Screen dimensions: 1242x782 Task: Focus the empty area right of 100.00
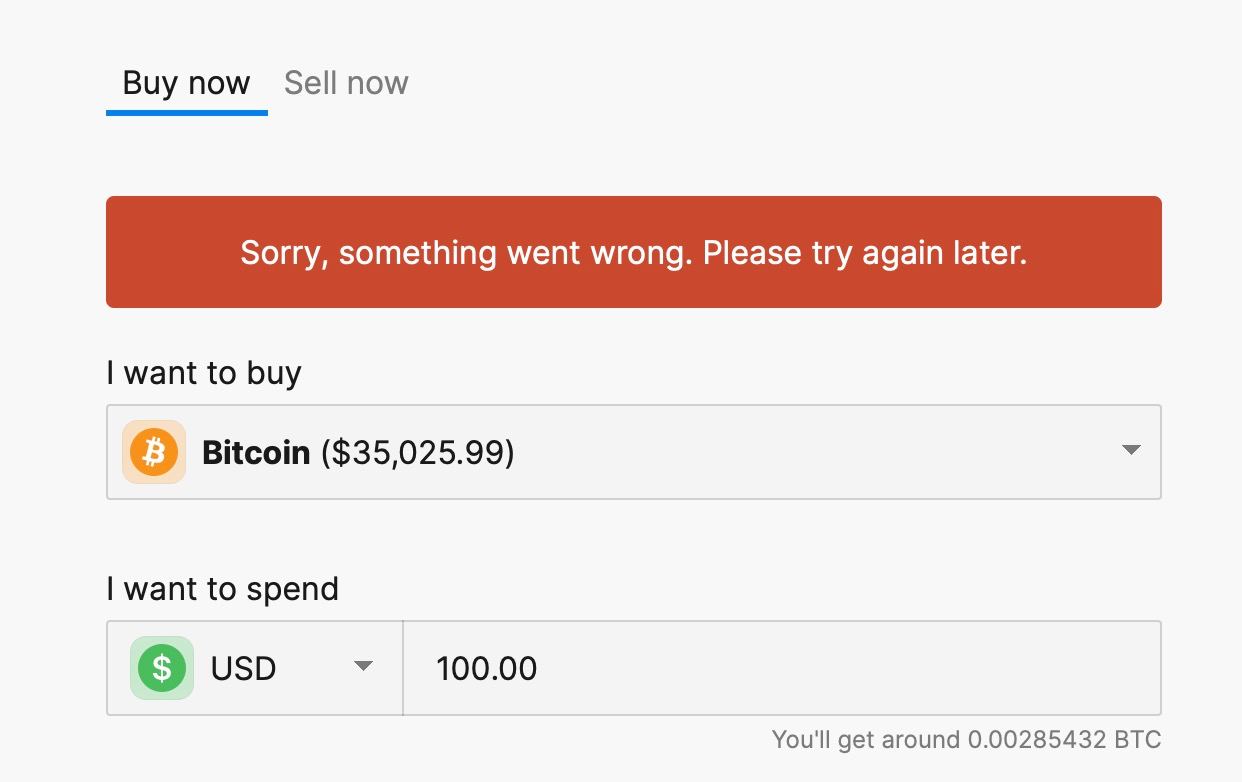850,668
